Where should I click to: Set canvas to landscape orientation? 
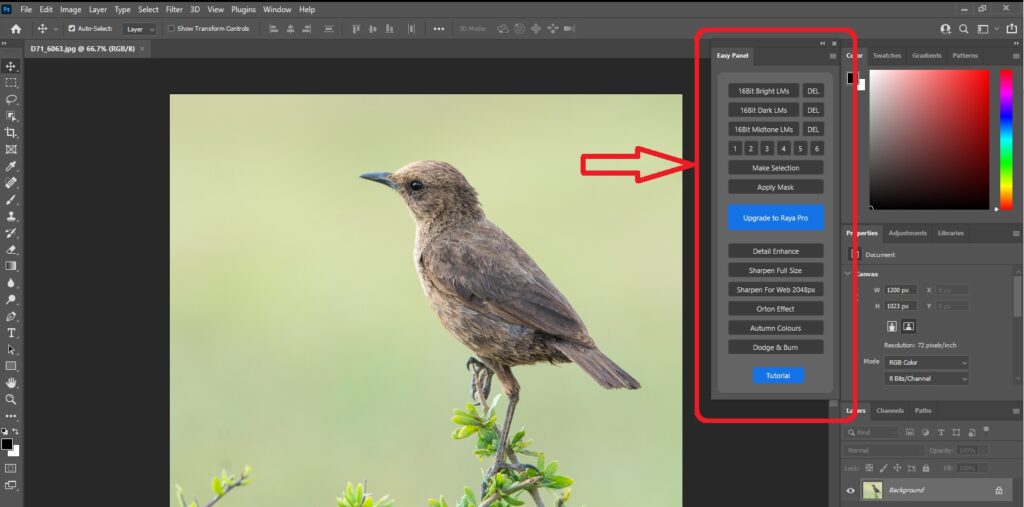(908, 326)
